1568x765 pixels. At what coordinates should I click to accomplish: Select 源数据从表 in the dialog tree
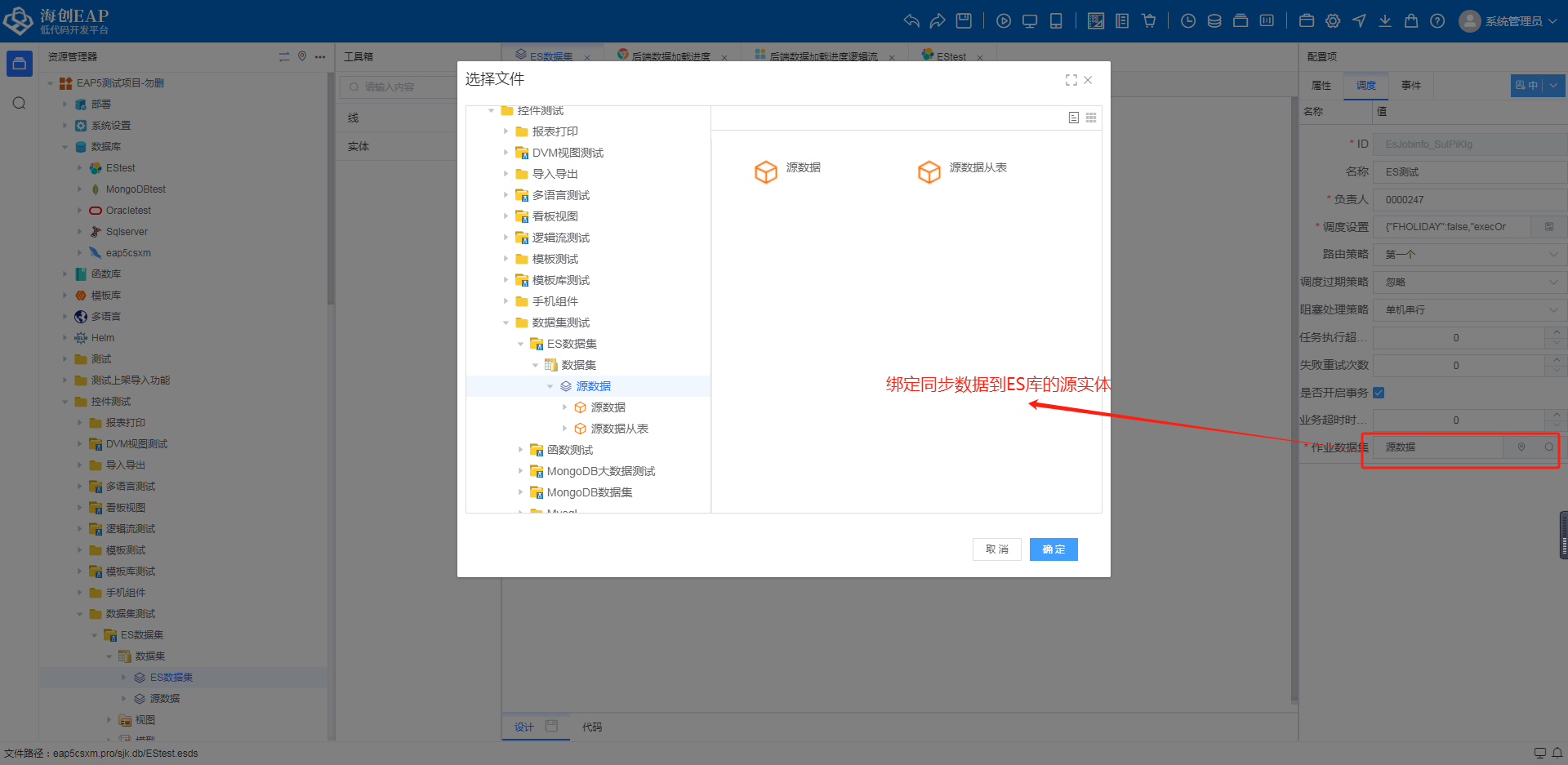tap(619, 429)
